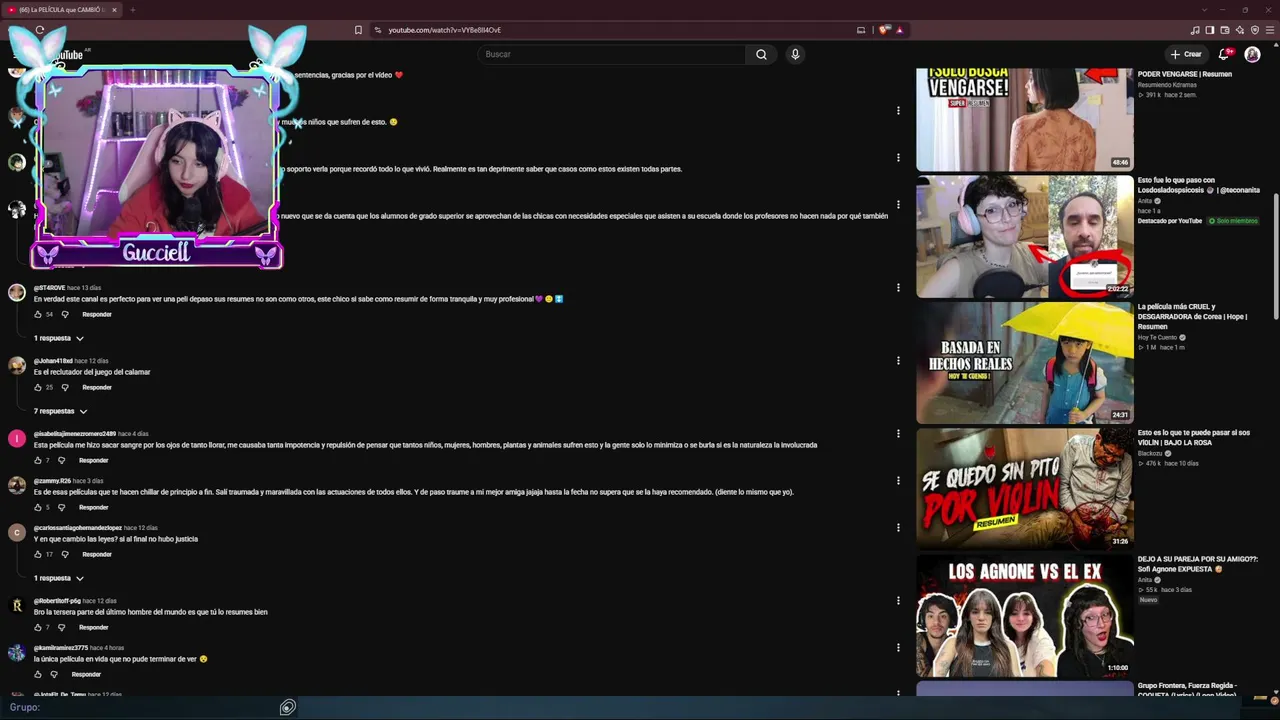Open the 'Hoy Te Cuento' channel name
Screen dimensions: 1280x720
click(x=1158, y=337)
